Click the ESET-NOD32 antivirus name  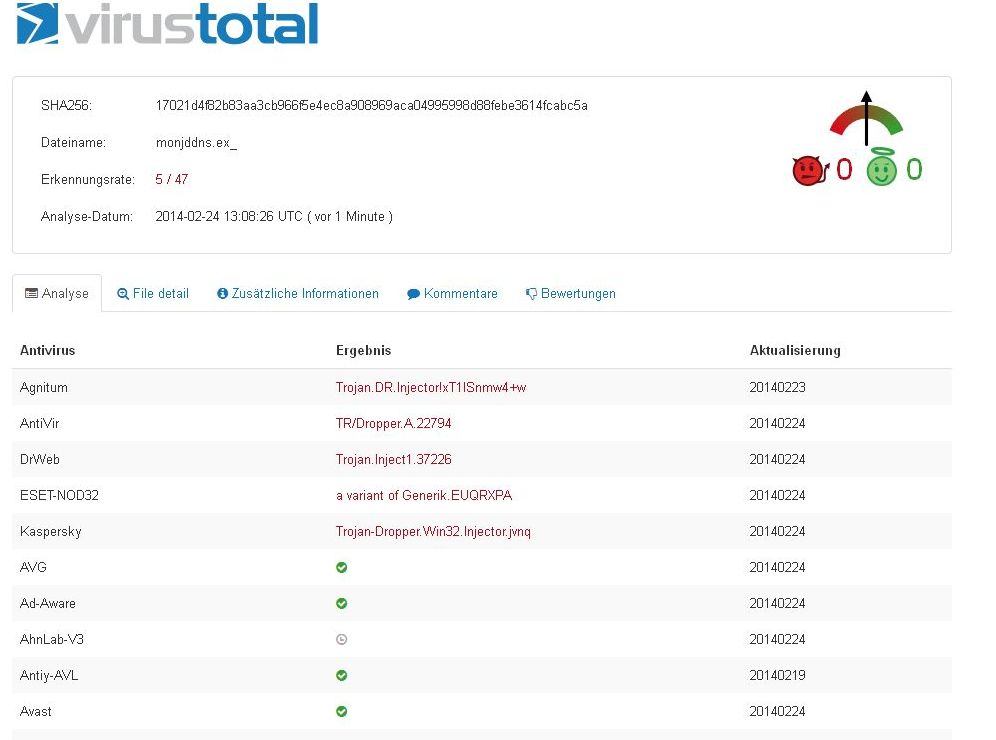(59, 495)
